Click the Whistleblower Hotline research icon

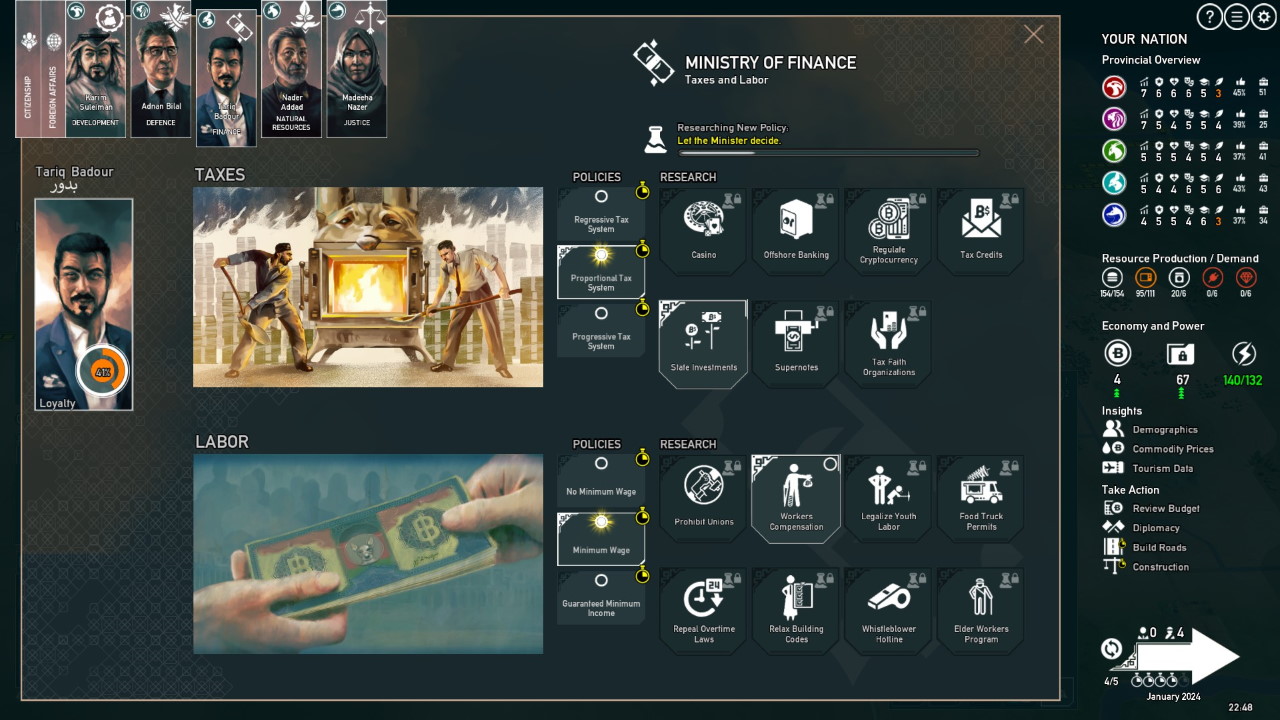(888, 609)
